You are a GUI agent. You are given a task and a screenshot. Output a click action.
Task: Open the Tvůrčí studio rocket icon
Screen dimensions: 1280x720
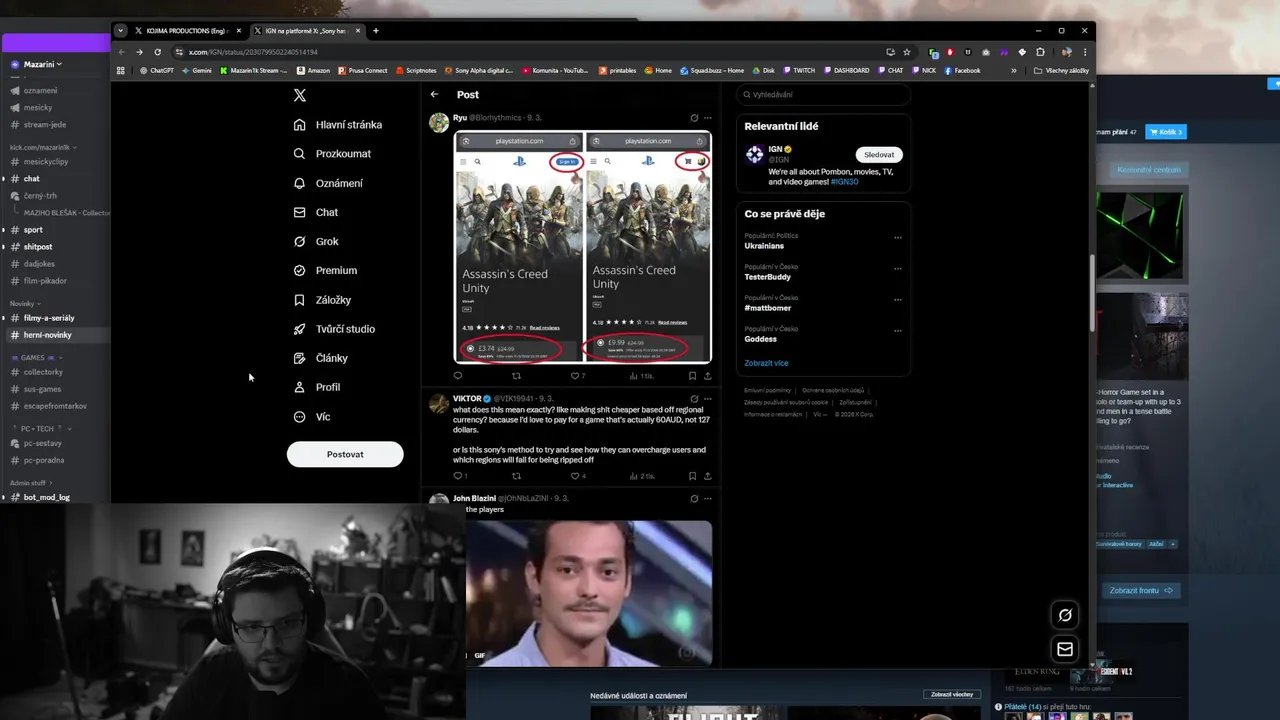tap(299, 329)
